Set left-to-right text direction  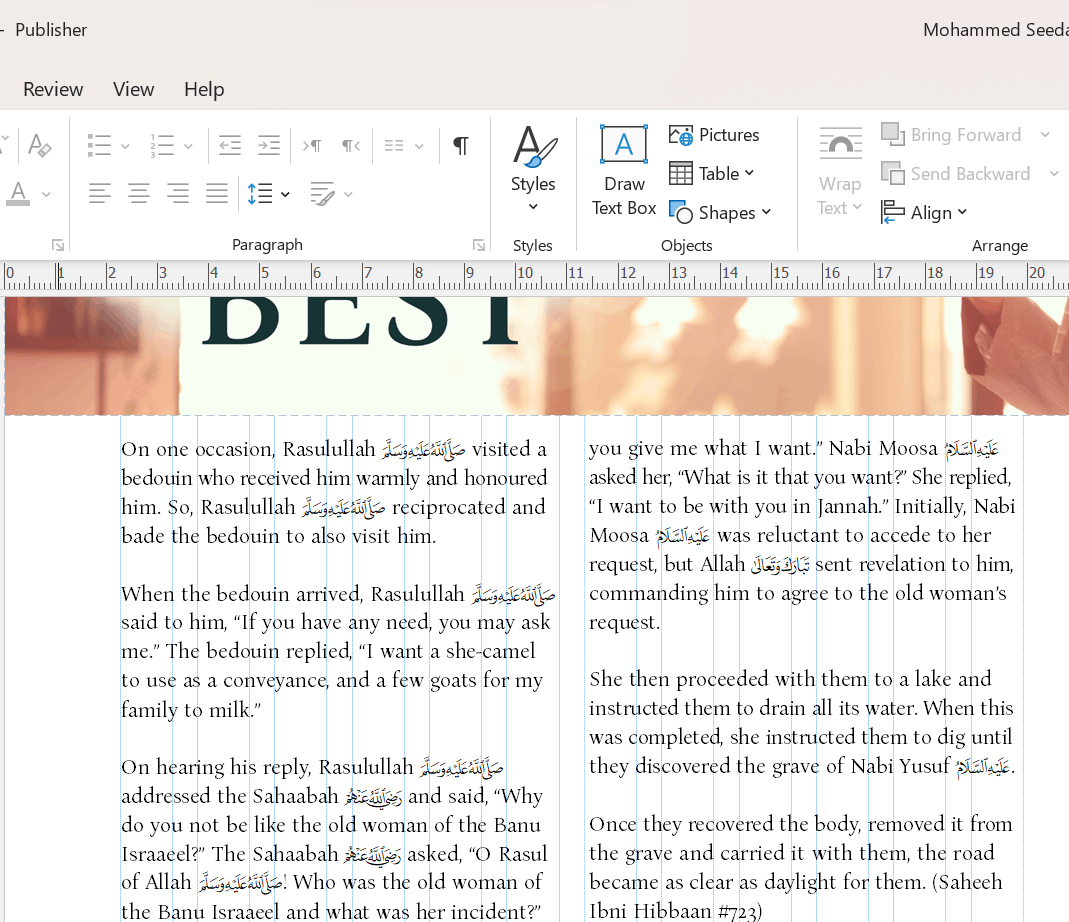click(x=312, y=145)
